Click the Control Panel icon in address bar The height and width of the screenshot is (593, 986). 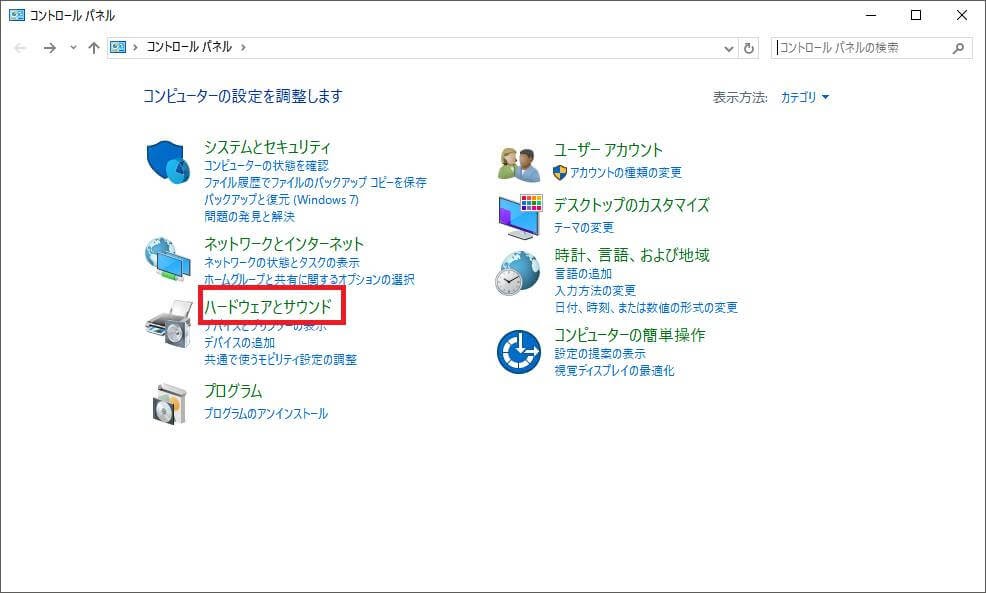[x=118, y=47]
